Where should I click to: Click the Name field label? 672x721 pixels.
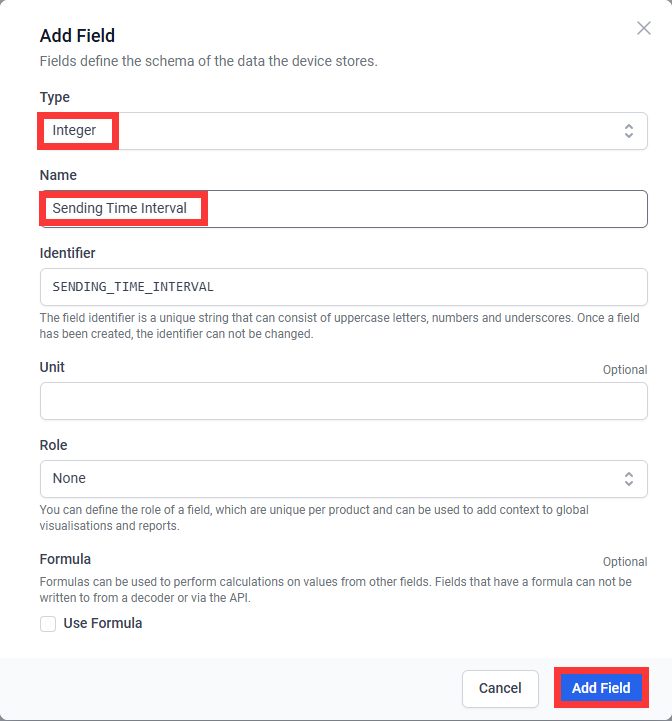click(58, 175)
